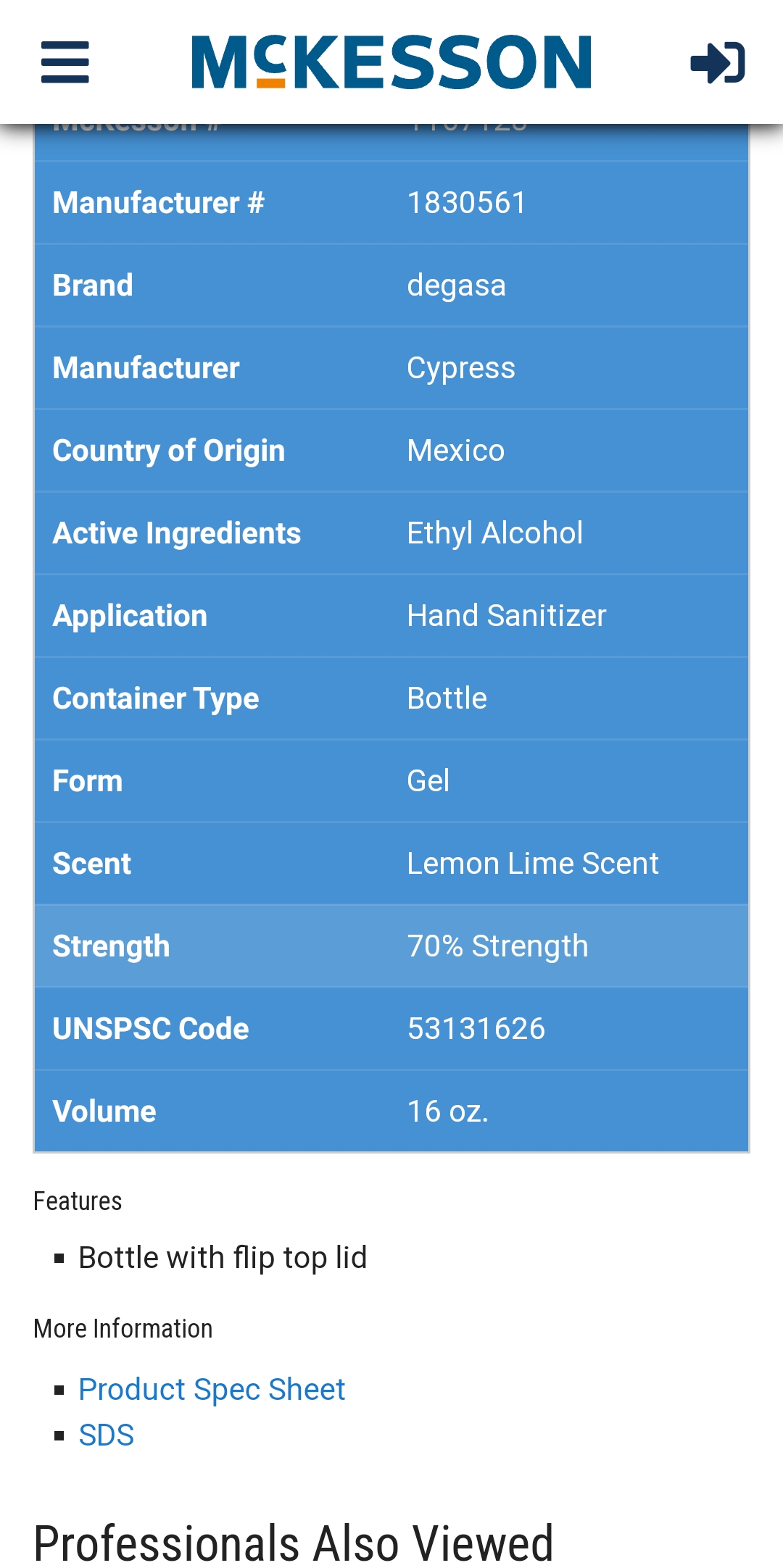The width and height of the screenshot is (783, 1568).
Task: Open the hamburger navigation menu
Action: 65,62
